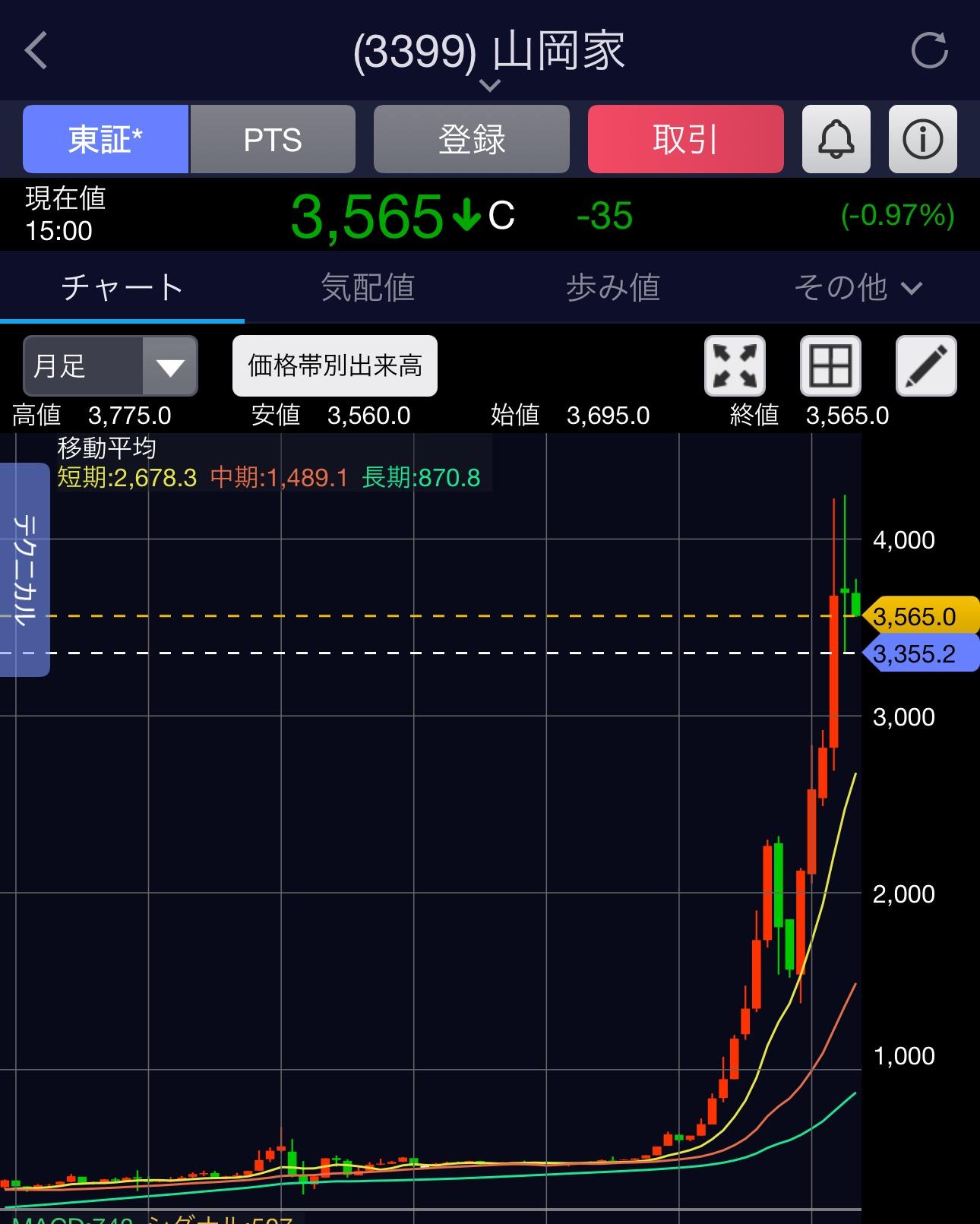Select the 東証 market toggle
The width and height of the screenshot is (980, 1224).
click(x=106, y=139)
